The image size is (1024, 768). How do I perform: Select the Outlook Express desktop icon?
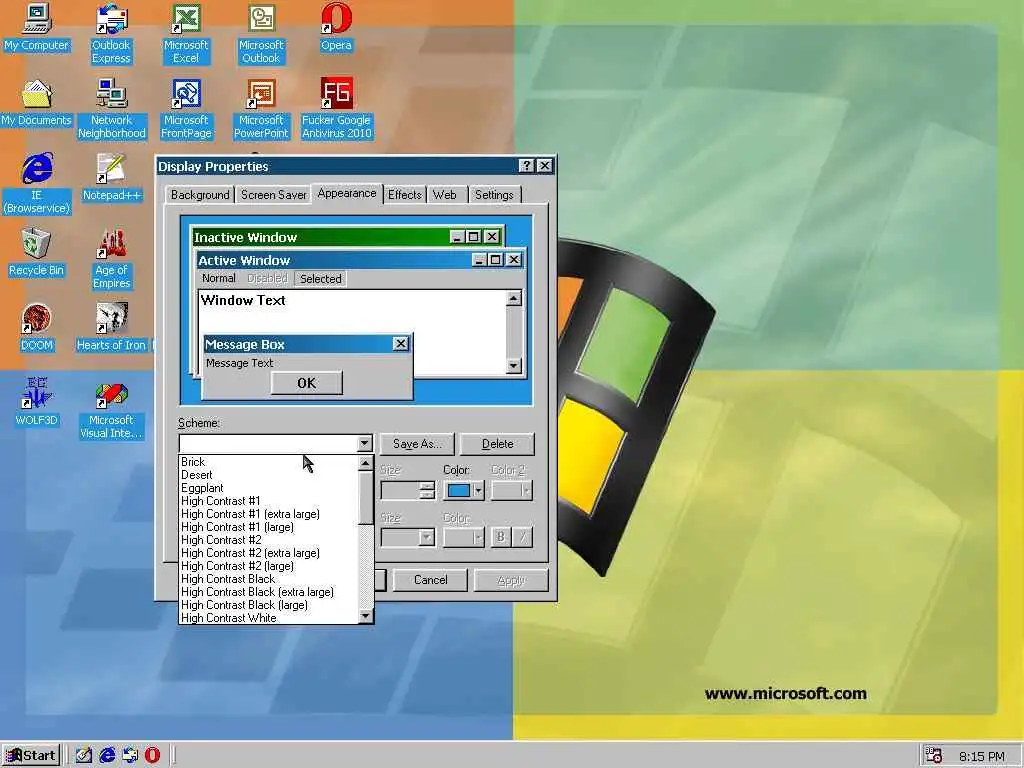(x=111, y=34)
